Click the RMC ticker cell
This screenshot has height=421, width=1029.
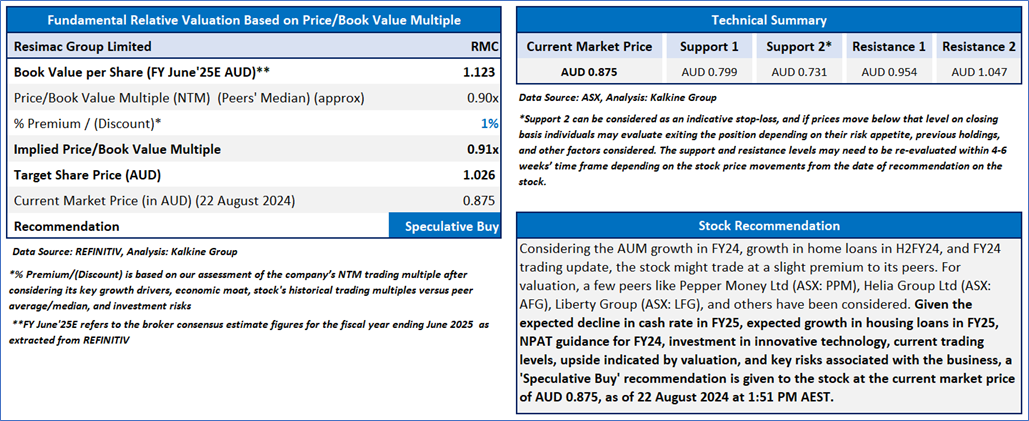tap(484, 46)
